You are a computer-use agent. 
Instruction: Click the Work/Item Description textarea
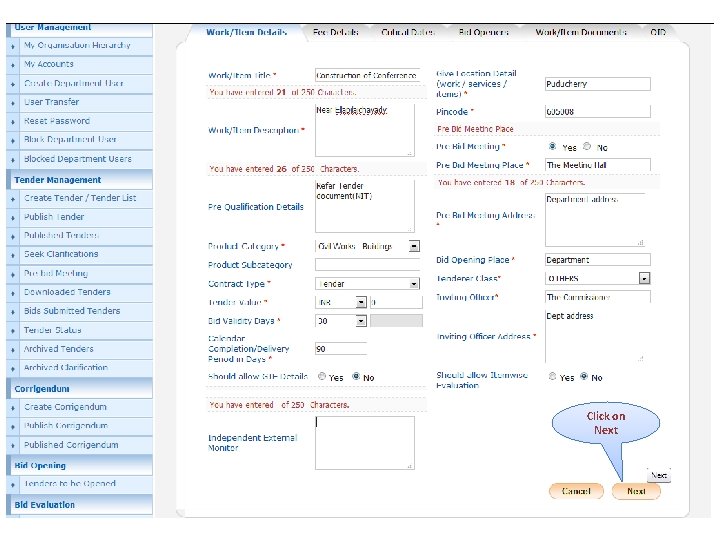tap(365, 130)
